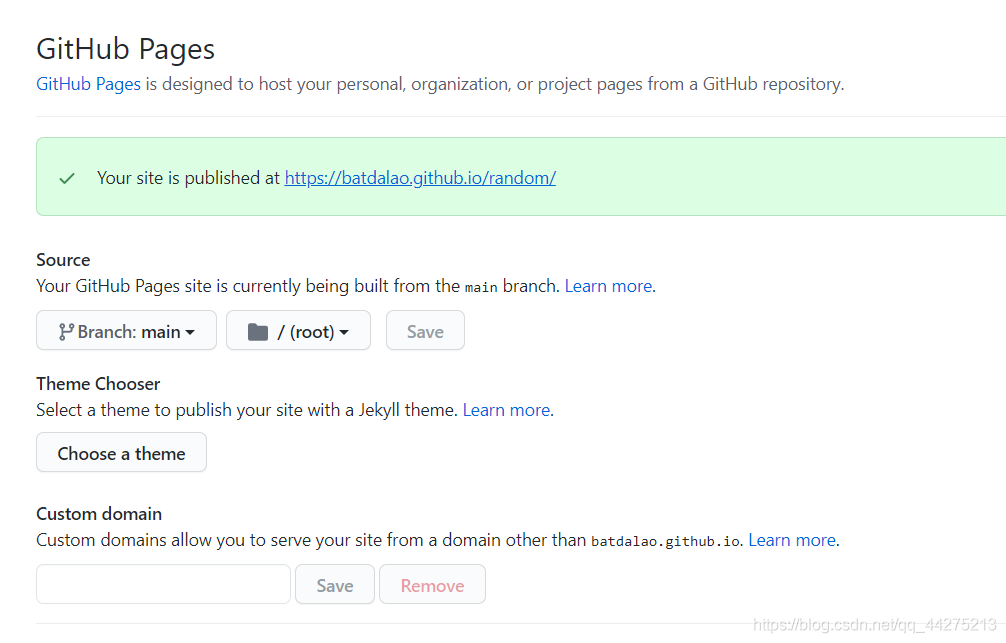
Task: Click the git branch icon
Action: pyautogui.click(x=66, y=332)
